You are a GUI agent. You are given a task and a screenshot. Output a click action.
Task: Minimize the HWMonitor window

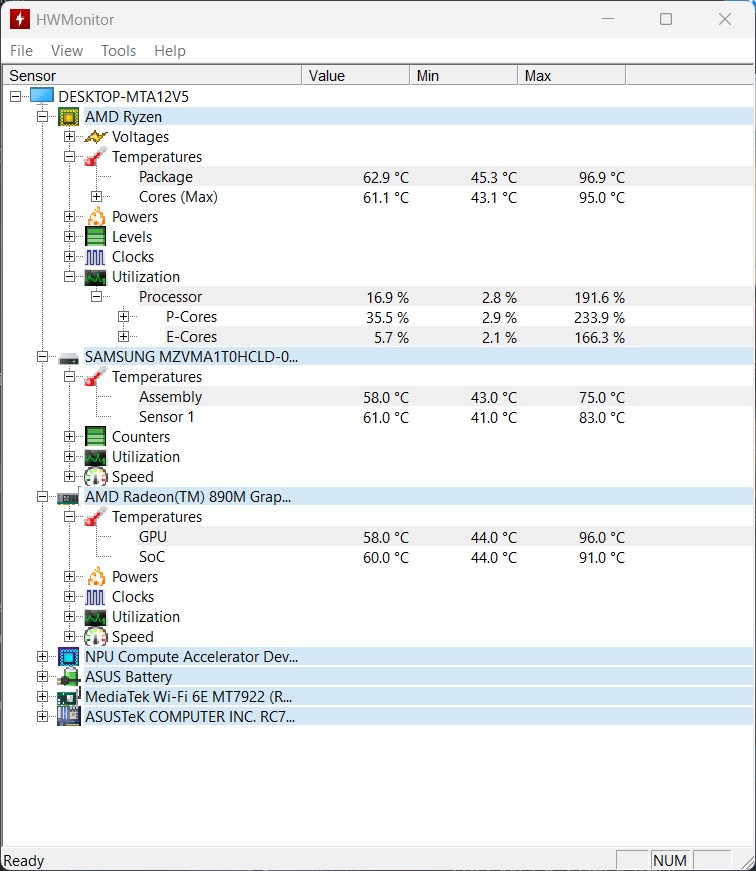[608, 19]
